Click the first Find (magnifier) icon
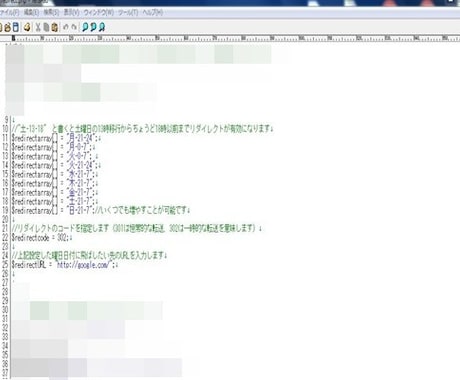 tap(86, 27)
